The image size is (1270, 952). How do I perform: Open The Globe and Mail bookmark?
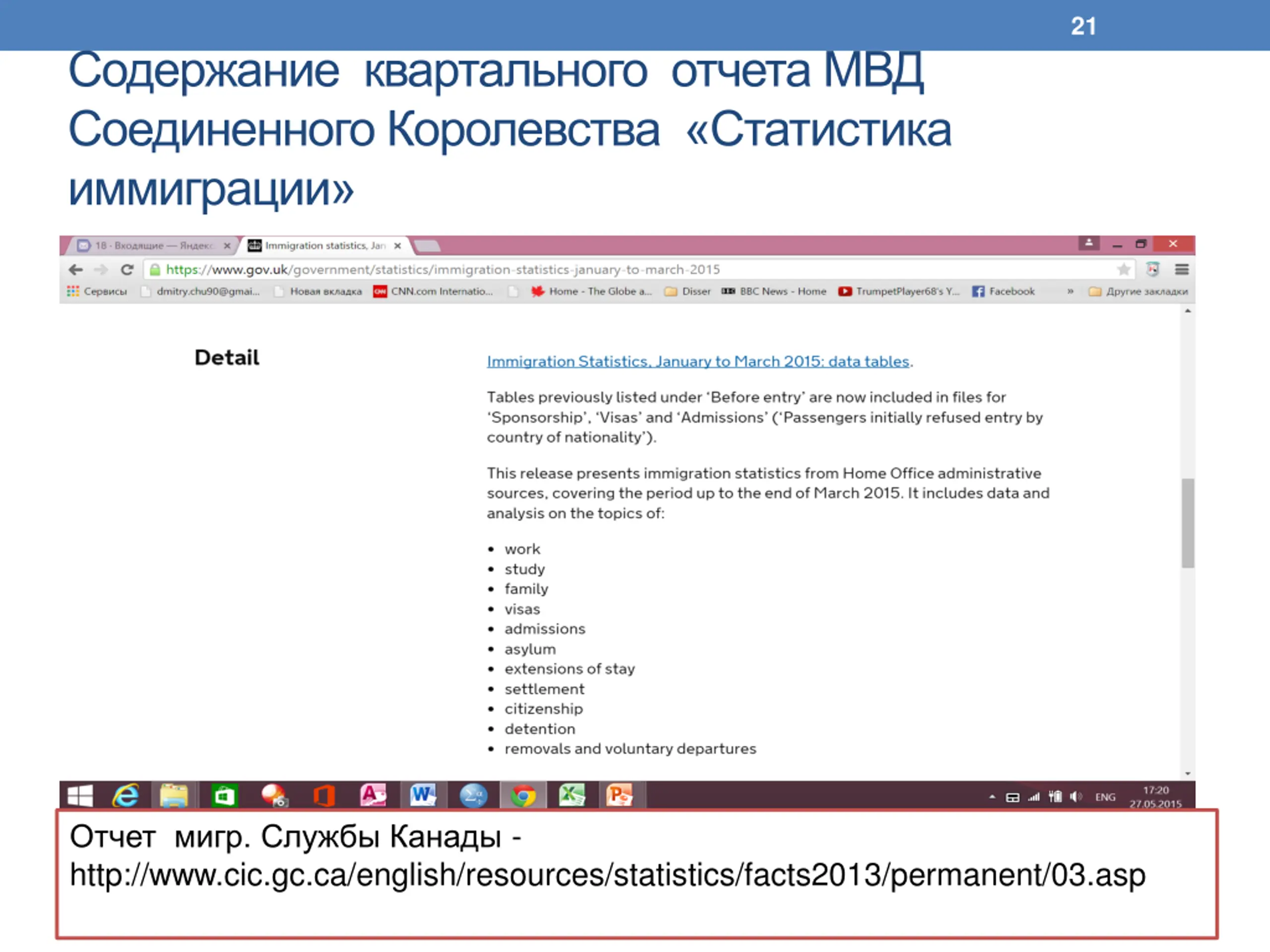click(x=591, y=292)
